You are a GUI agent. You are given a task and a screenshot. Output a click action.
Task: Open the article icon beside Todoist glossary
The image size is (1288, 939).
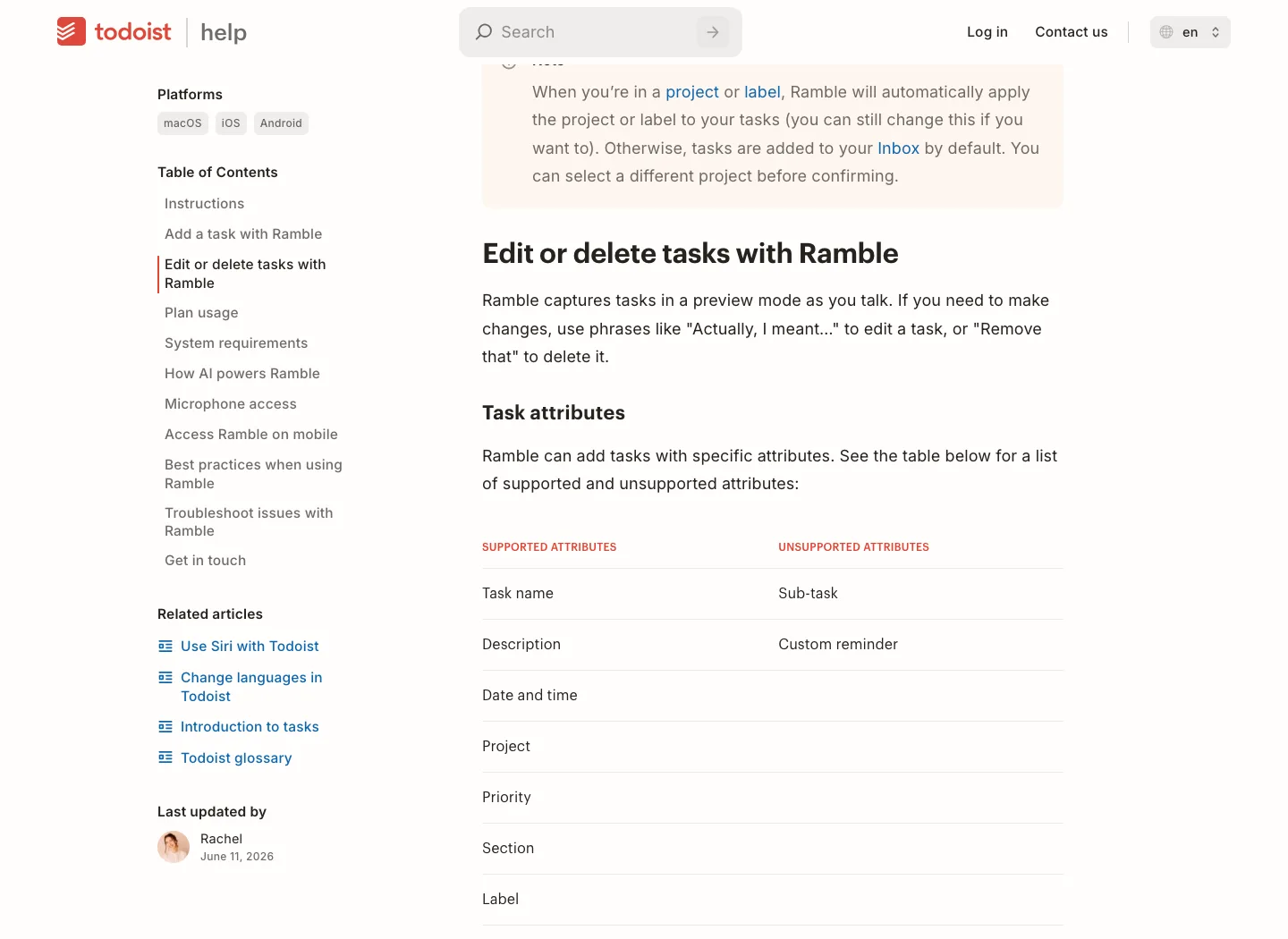165,757
